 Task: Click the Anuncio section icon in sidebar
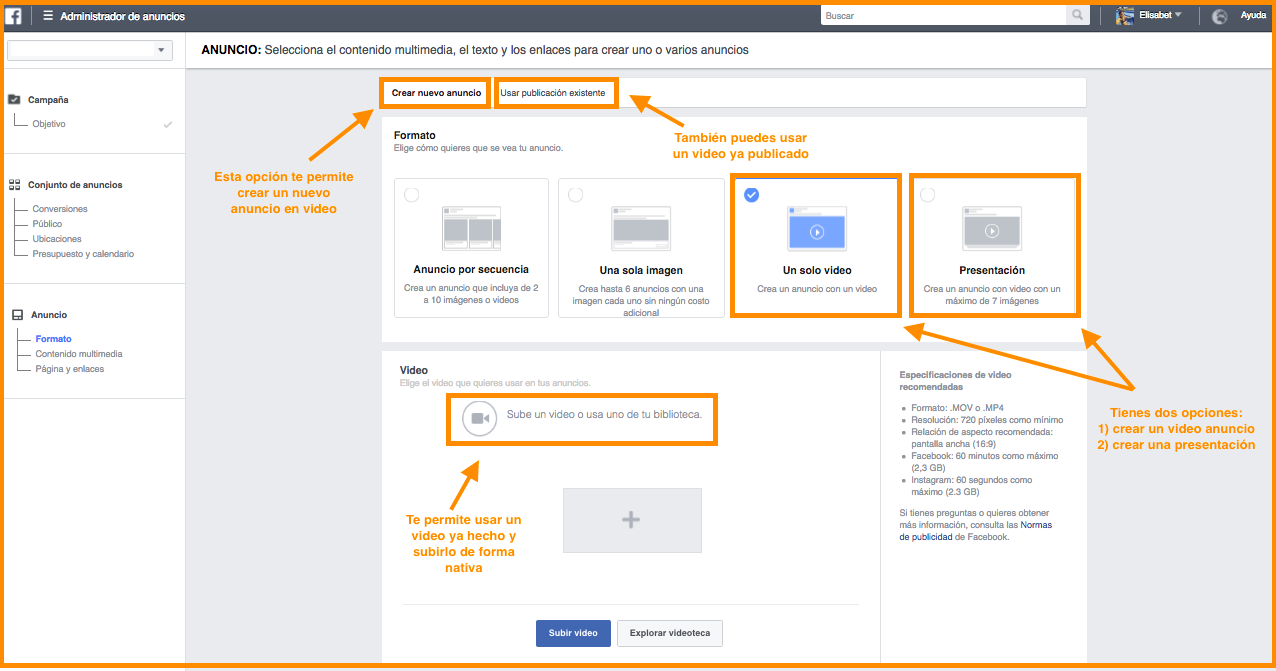click(x=15, y=315)
